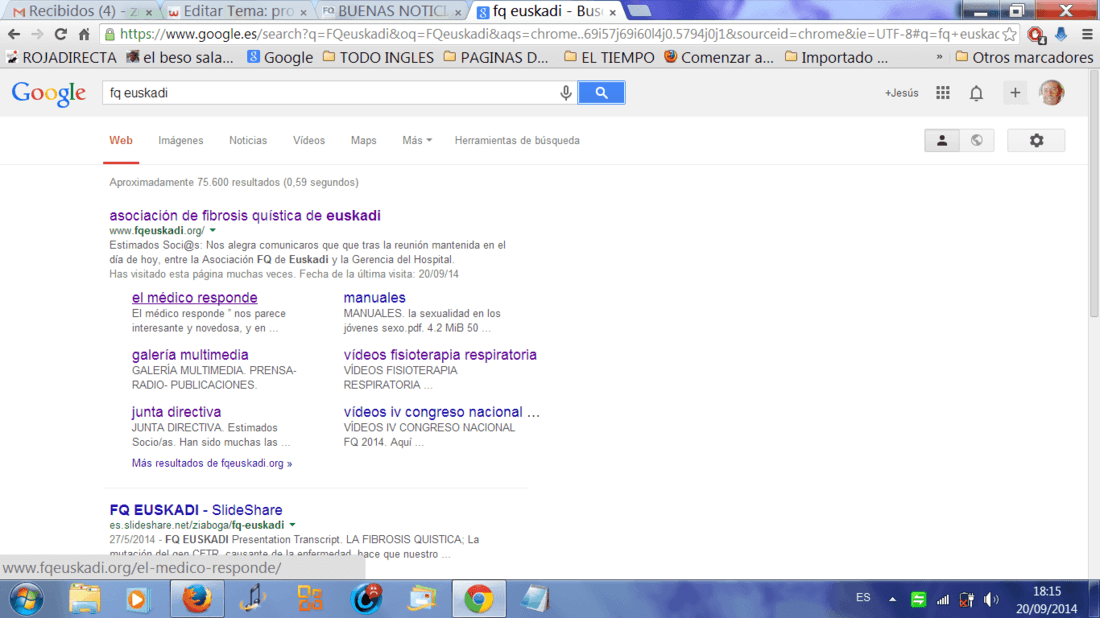Start voice search with the microphone icon
Viewport: 1100px width, 618px height.
pyautogui.click(x=565, y=93)
